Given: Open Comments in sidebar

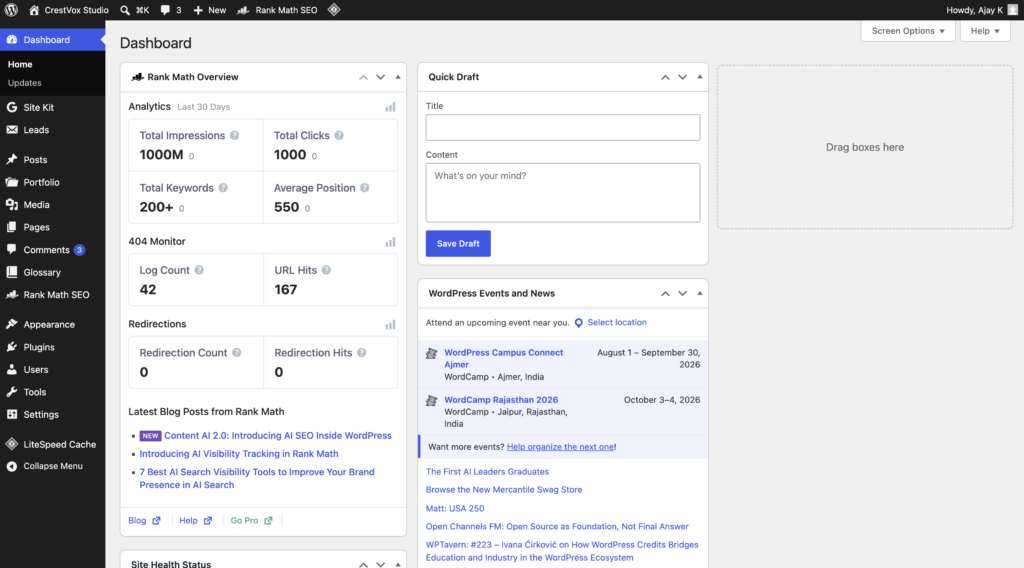Looking at the screenshot, I should [52, 250].
